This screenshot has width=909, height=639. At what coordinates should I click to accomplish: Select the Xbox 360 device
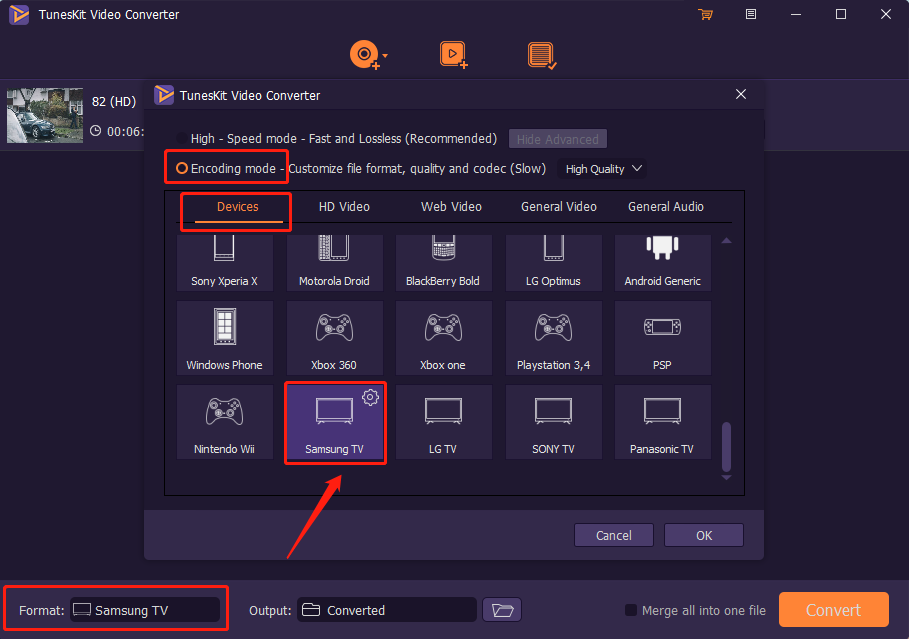[x=334, y=338]
